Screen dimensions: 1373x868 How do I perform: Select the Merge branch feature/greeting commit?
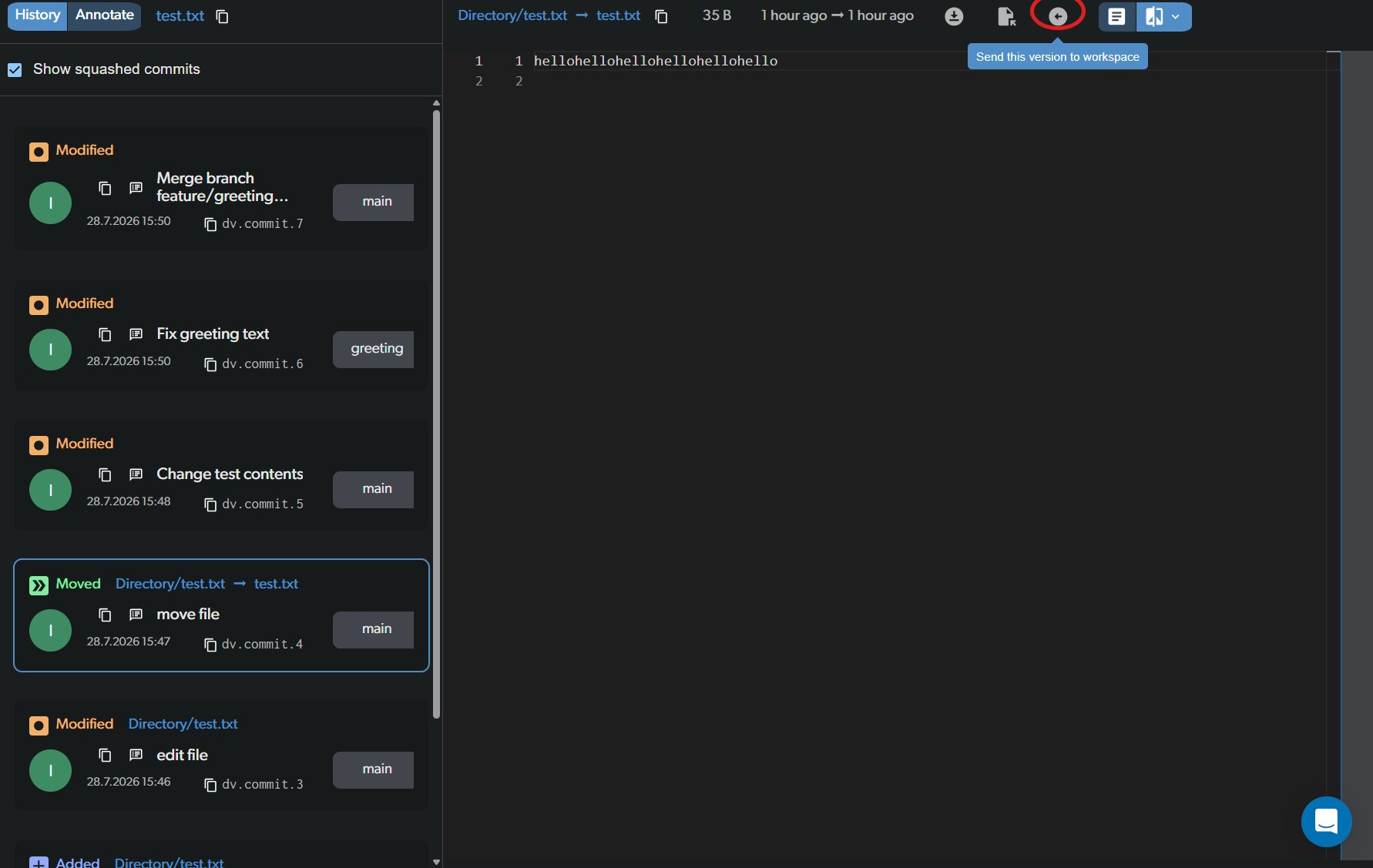(222, 187)
